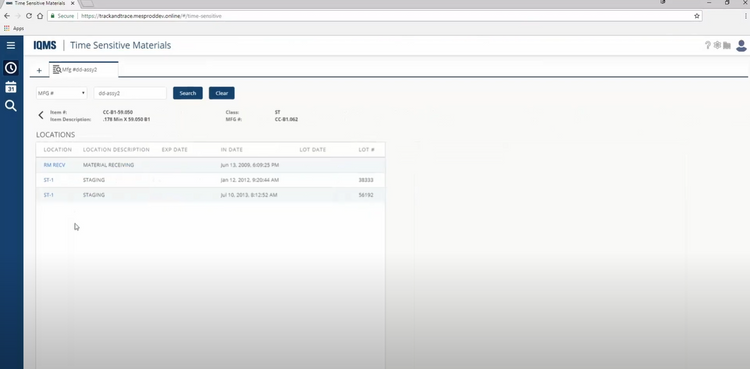Screen dimensions: 750x369
Task: Click the Secure padlock site info
Action: pos(63,16)
